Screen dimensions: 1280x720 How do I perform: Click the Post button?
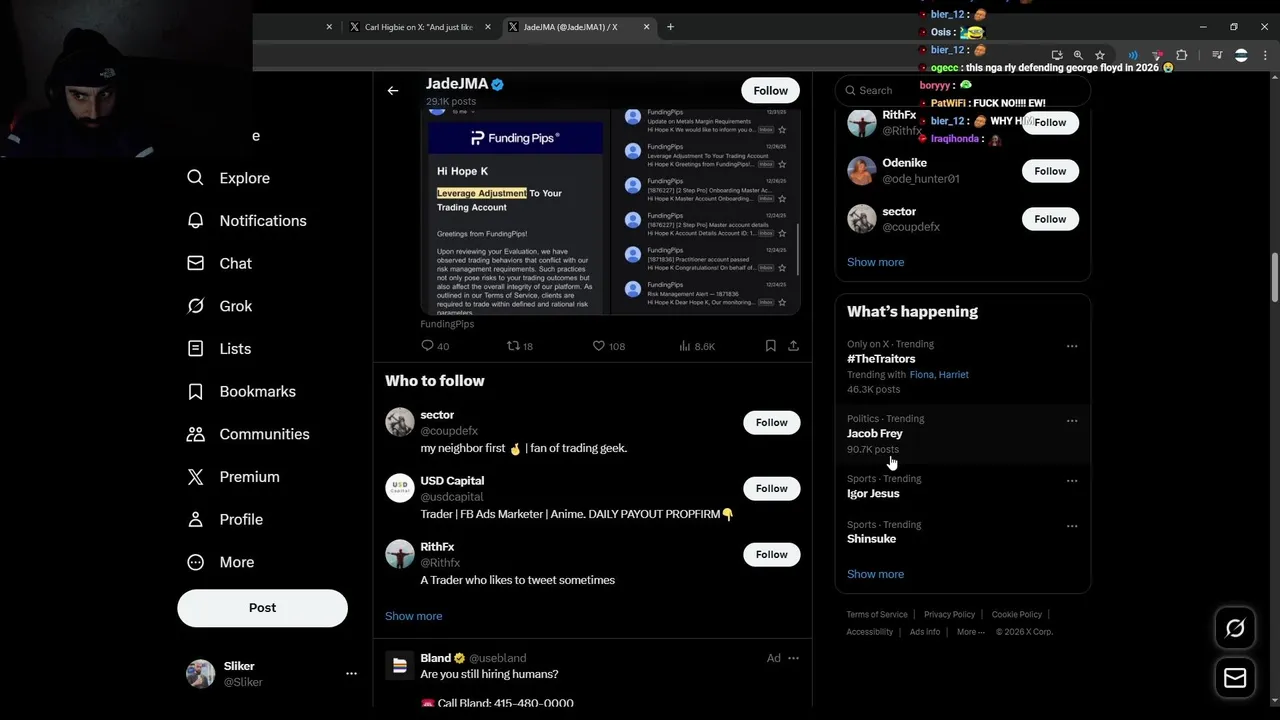click(x=262, y=608)
